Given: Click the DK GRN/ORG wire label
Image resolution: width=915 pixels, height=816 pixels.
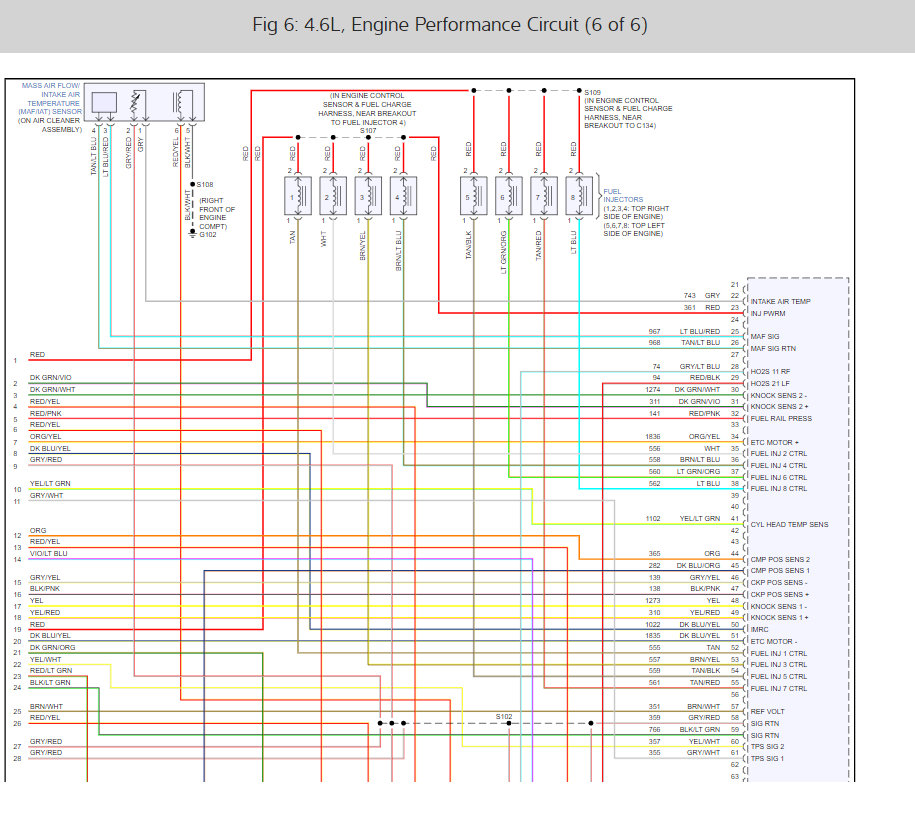Looking at the screenshot, I should [52, 647].
